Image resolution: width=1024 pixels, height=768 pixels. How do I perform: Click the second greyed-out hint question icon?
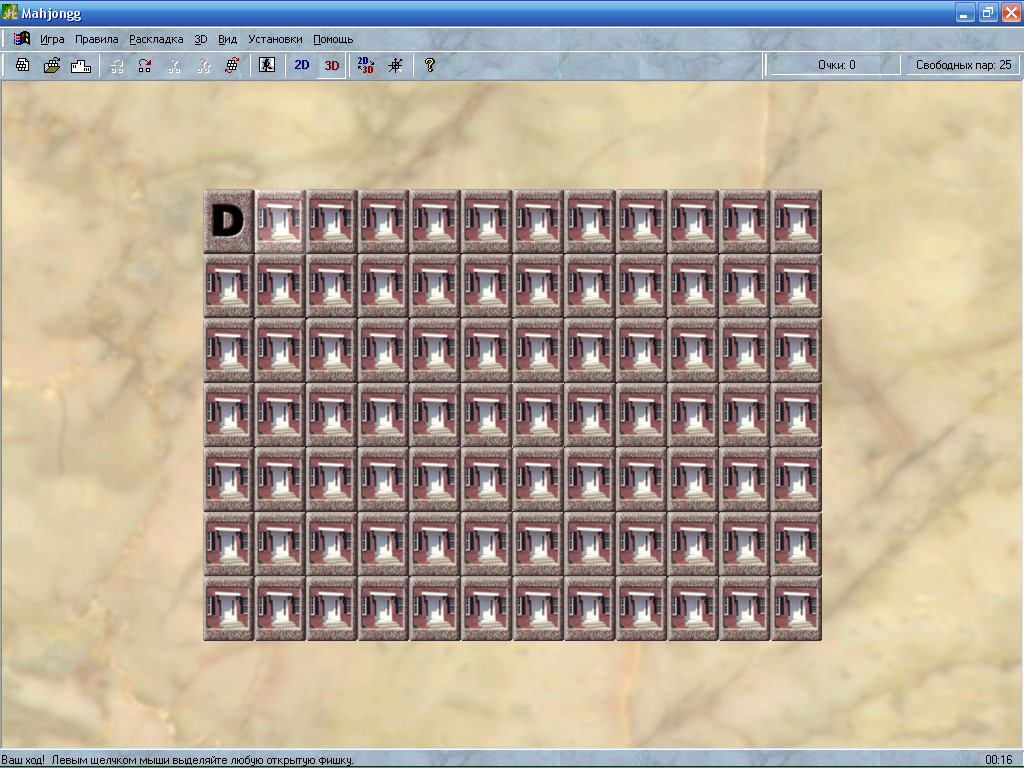tap(204, 65)
